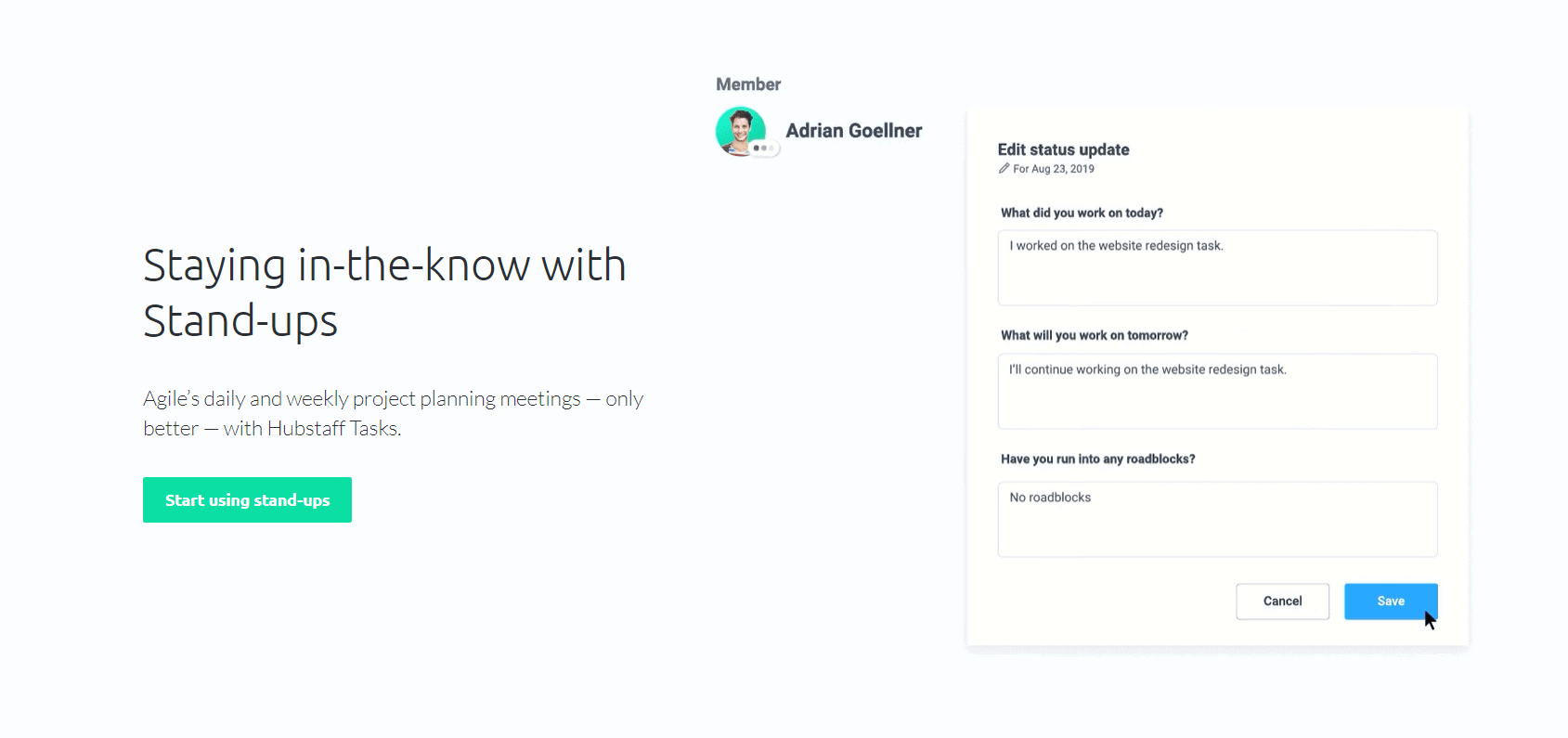The image size is (1568, 738).
Task: Open Adrian Goellner's profile avatar
Action: tap(741, 131)
